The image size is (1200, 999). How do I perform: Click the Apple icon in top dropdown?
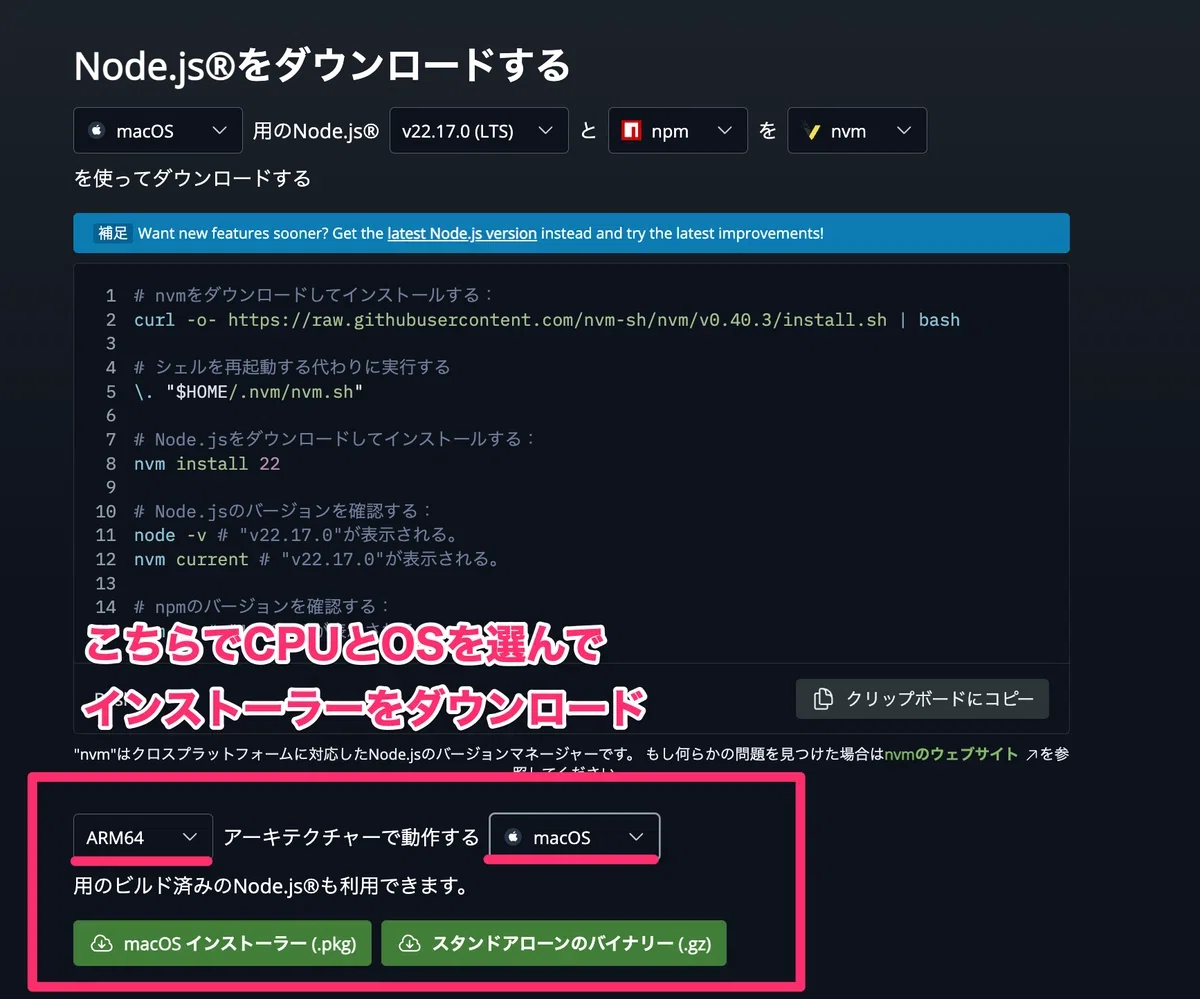[97, 131]
